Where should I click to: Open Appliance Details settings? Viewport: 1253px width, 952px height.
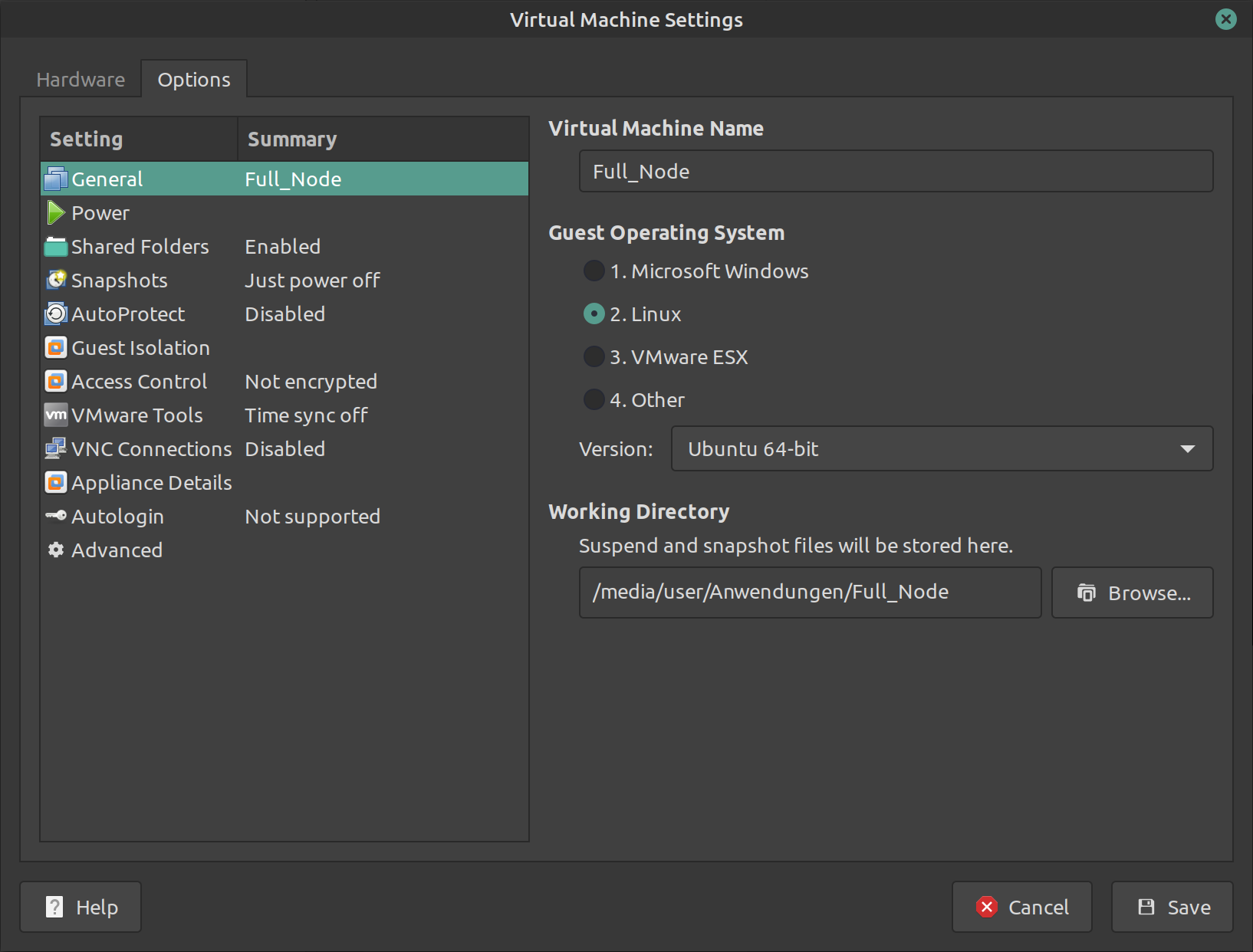point(284,482)
